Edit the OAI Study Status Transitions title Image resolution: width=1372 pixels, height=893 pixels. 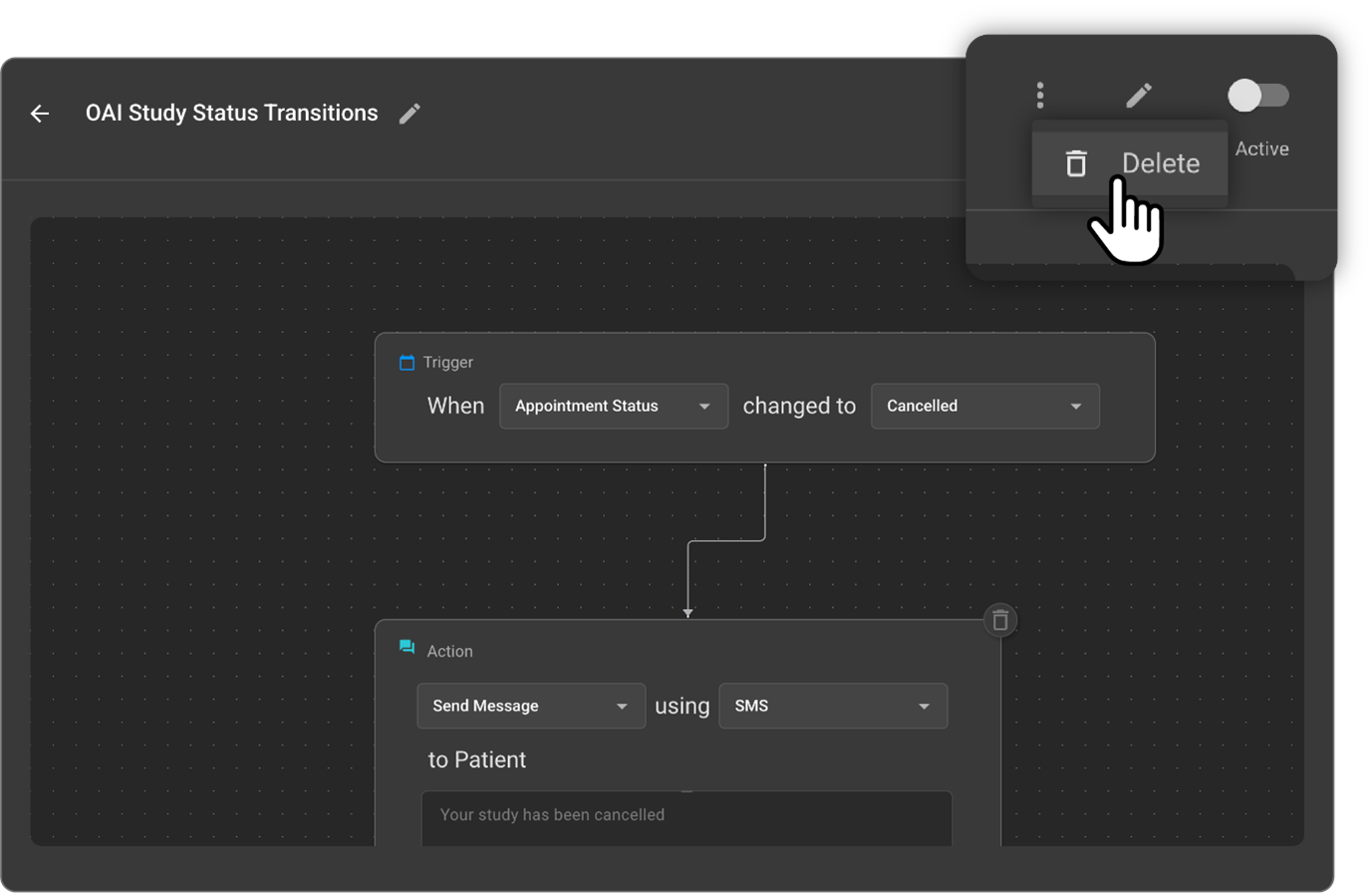point(410,114)
